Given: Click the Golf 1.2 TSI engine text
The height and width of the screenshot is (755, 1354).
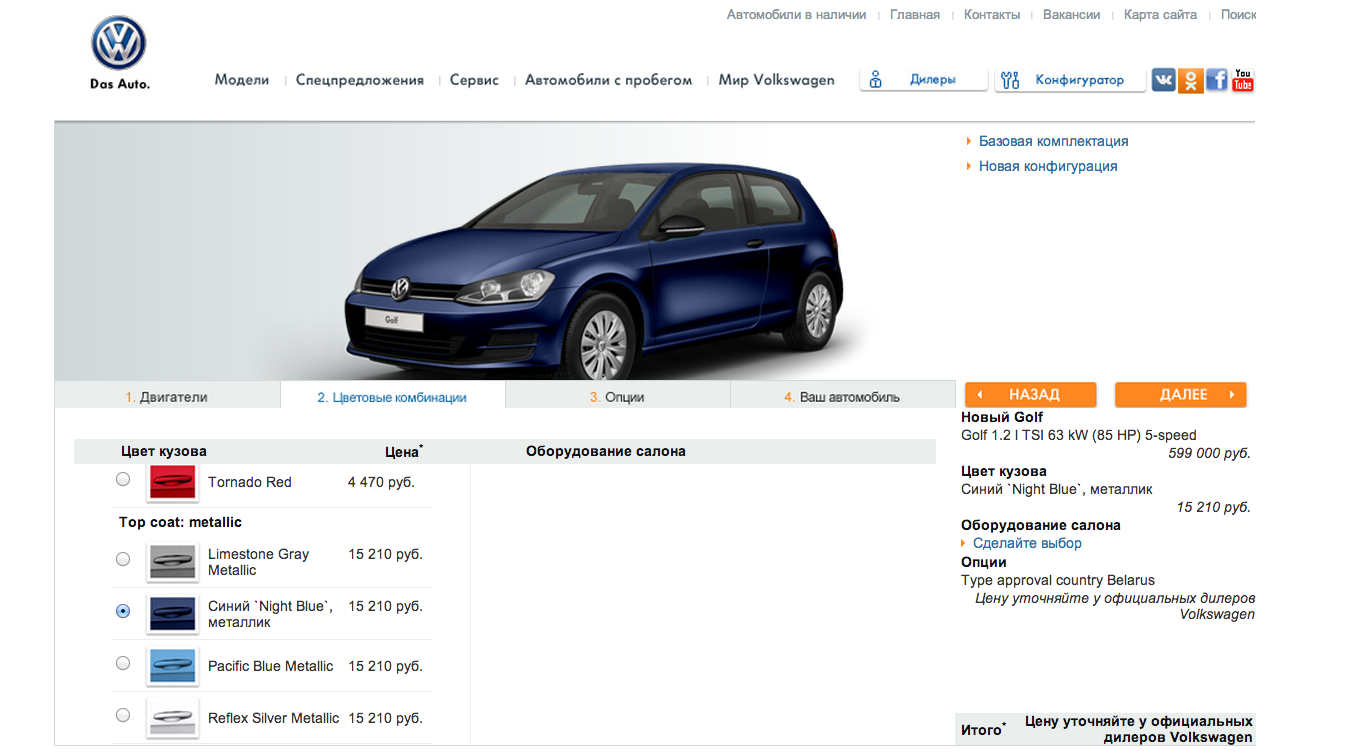Looking at the screenshot, I should point(1079,435).
